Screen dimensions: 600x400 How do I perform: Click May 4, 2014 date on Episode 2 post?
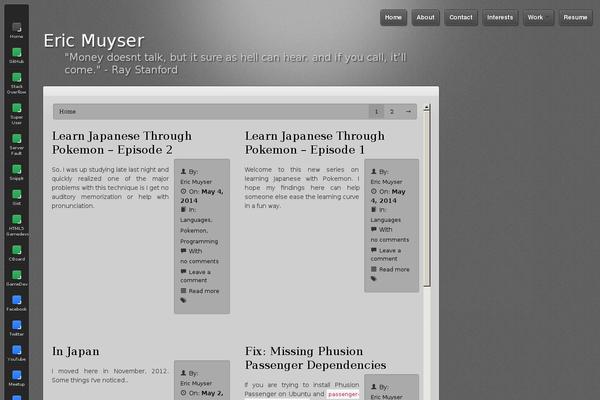coord(202,196)
